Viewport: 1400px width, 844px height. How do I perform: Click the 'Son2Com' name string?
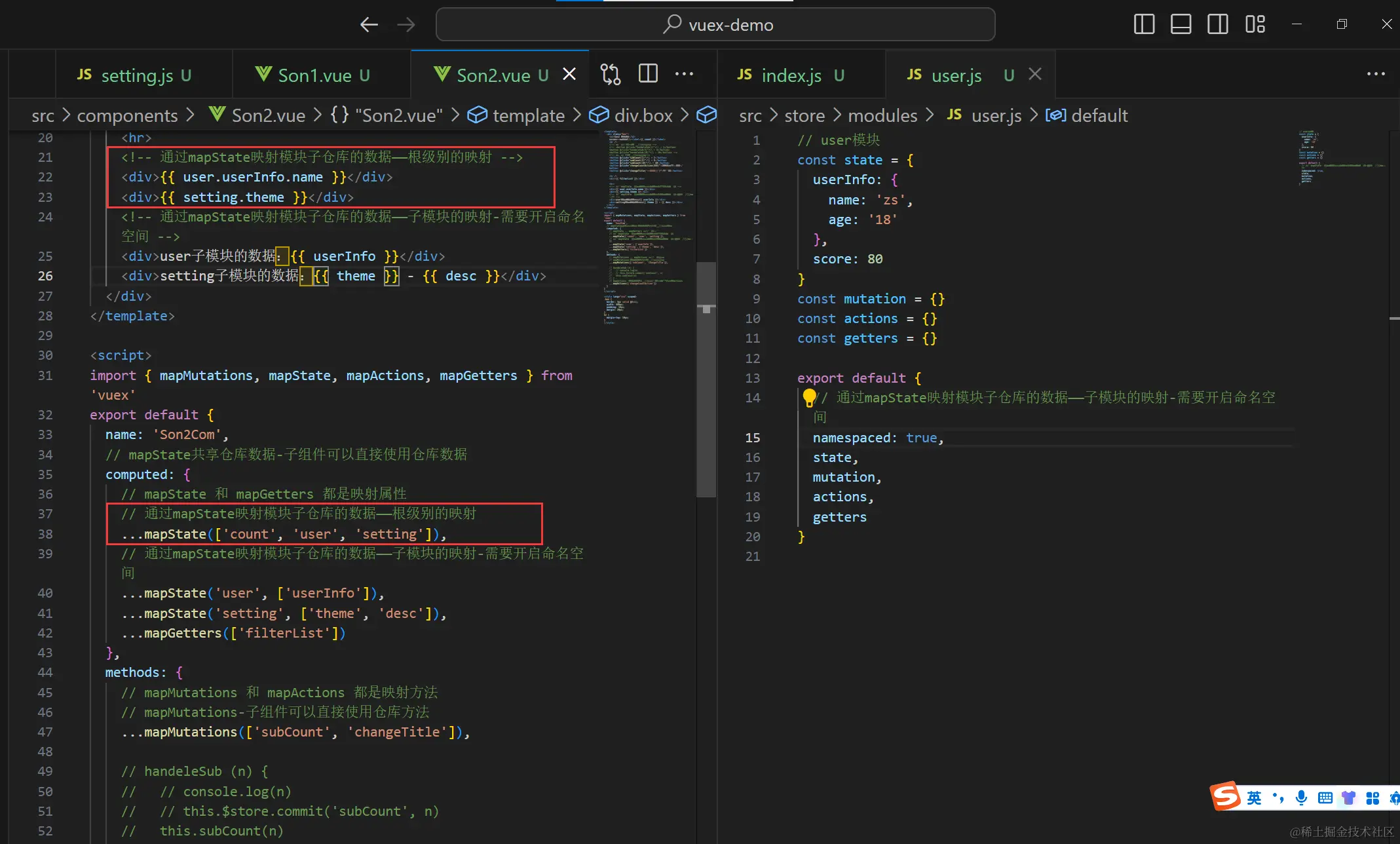tap(187, 434)
